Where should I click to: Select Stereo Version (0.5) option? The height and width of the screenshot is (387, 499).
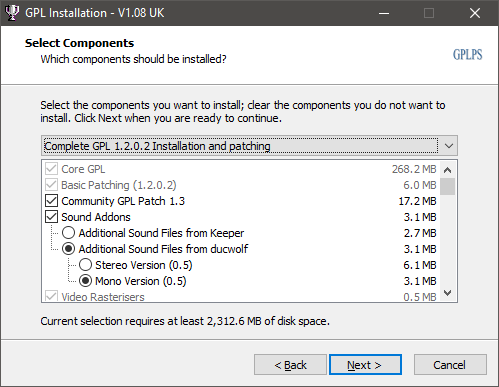coord(85,265)
